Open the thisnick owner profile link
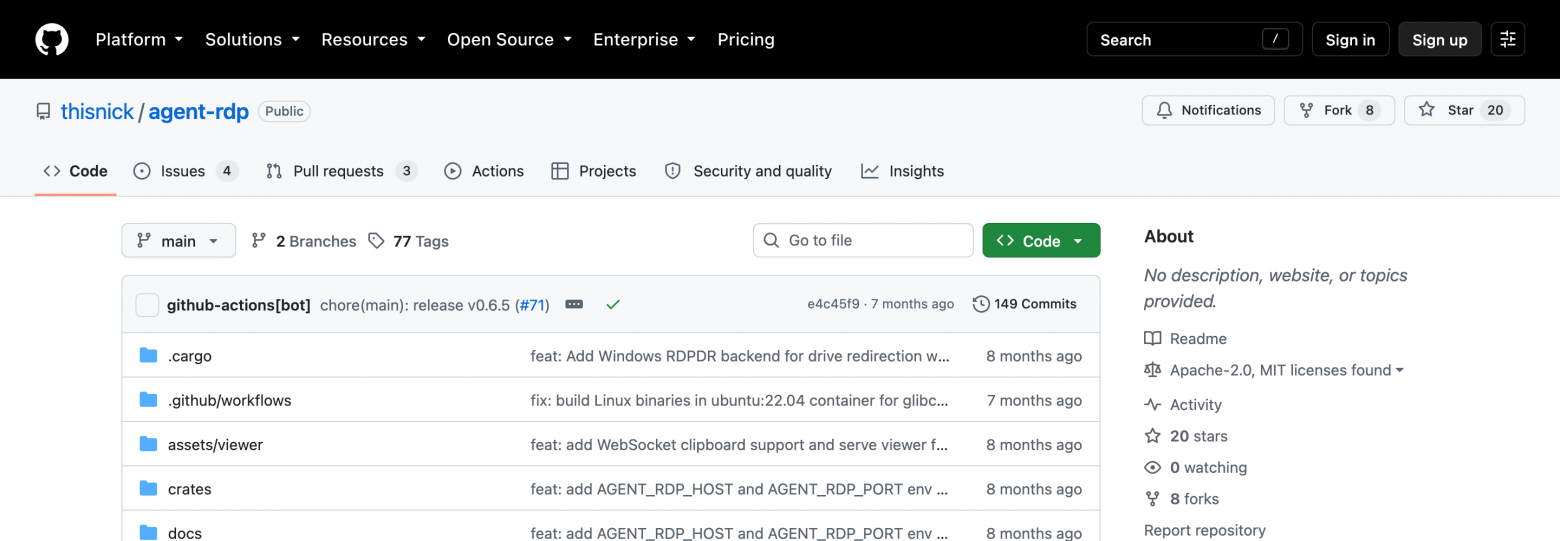 click(97, 112)
